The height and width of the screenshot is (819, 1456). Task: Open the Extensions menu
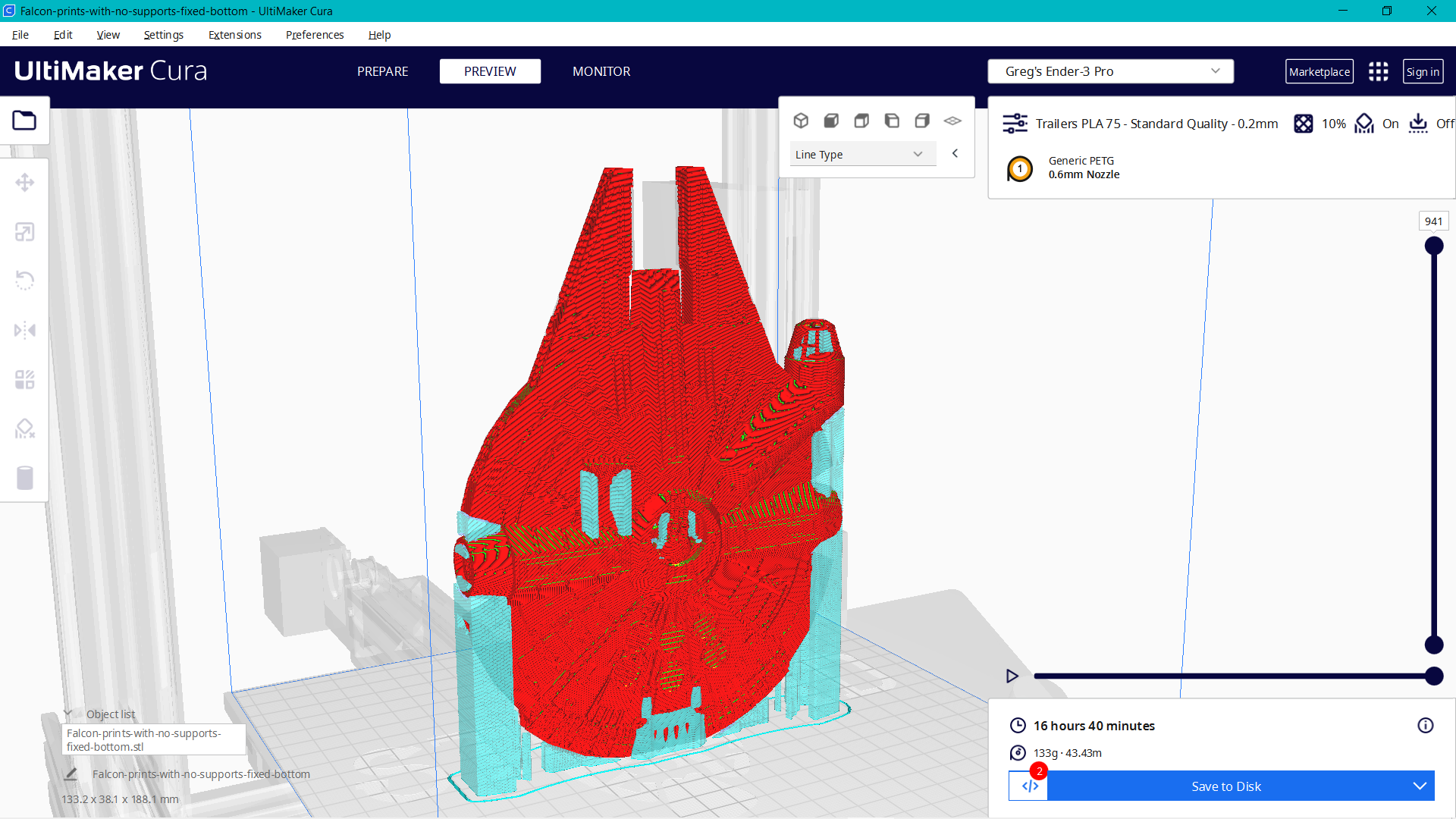click(x=234, y=35)
